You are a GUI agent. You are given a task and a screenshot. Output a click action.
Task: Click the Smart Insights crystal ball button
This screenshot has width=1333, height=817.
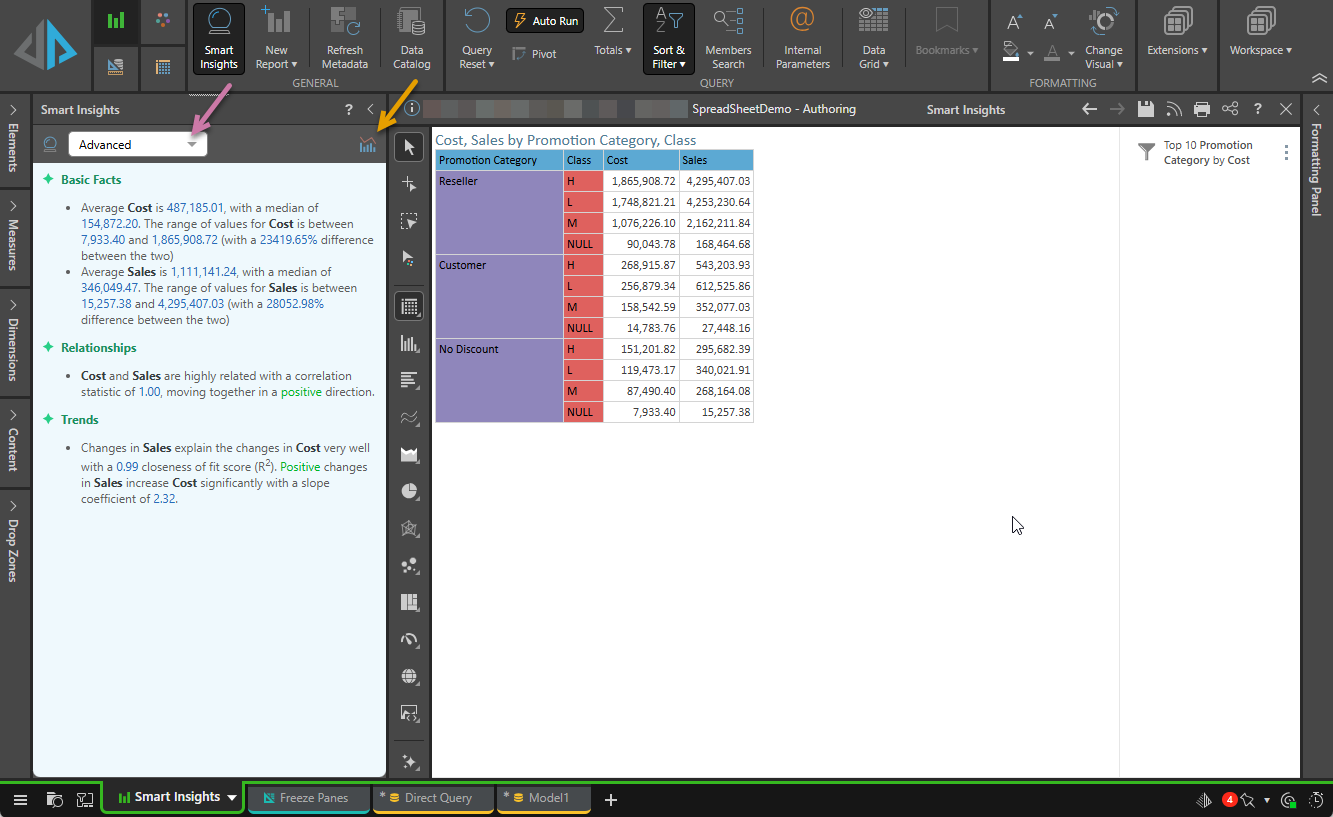coord(218,38)
